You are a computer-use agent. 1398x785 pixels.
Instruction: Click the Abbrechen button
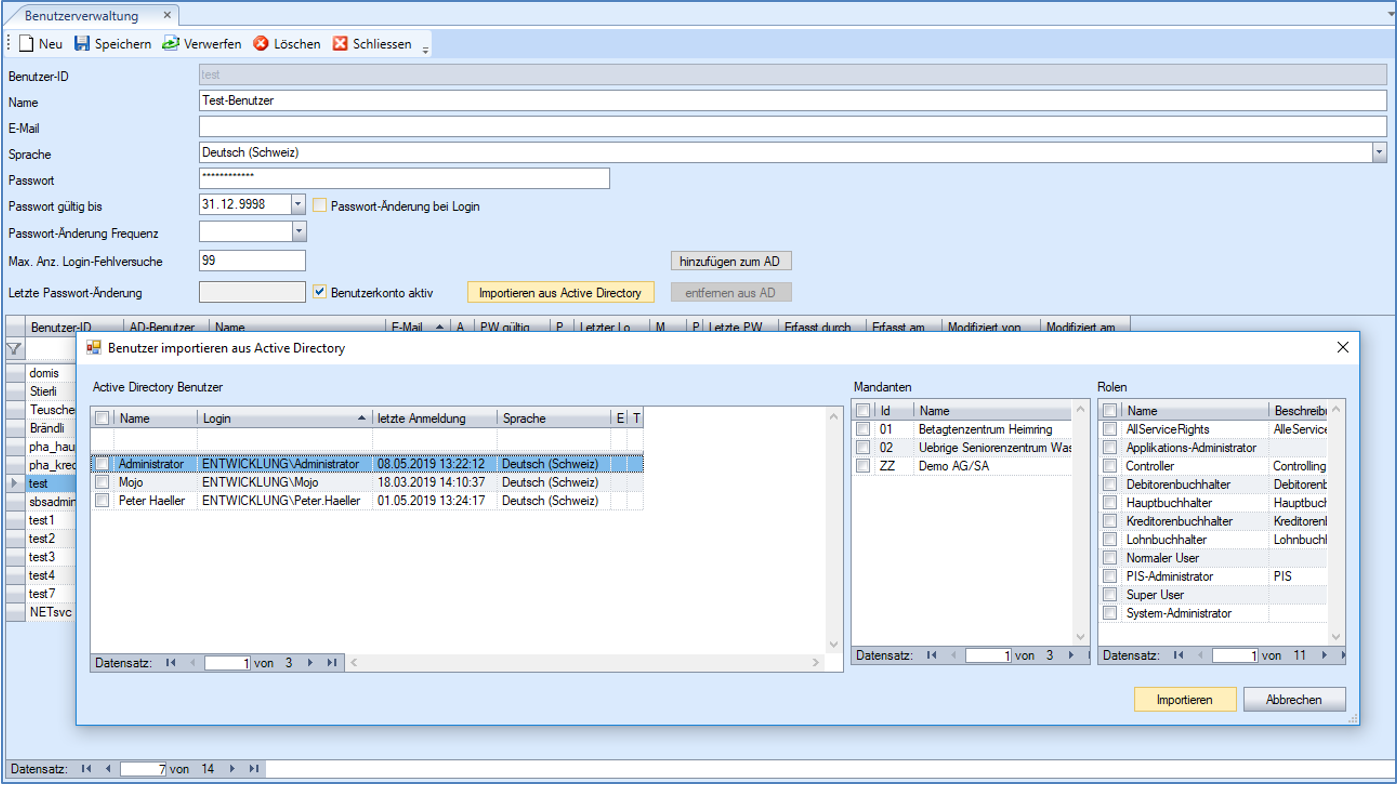pos(1294,700)
